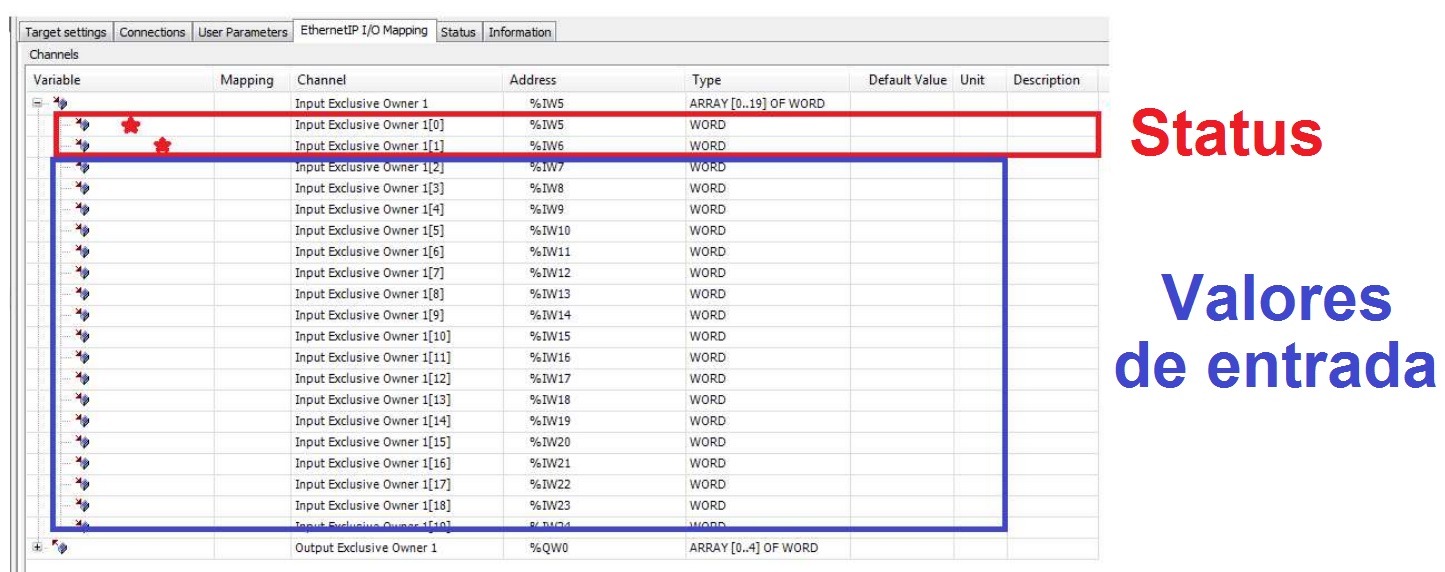Click variable icon in Input Exclusive Owner 1[1] row
1445x572 pixels.
click(82, 146)
